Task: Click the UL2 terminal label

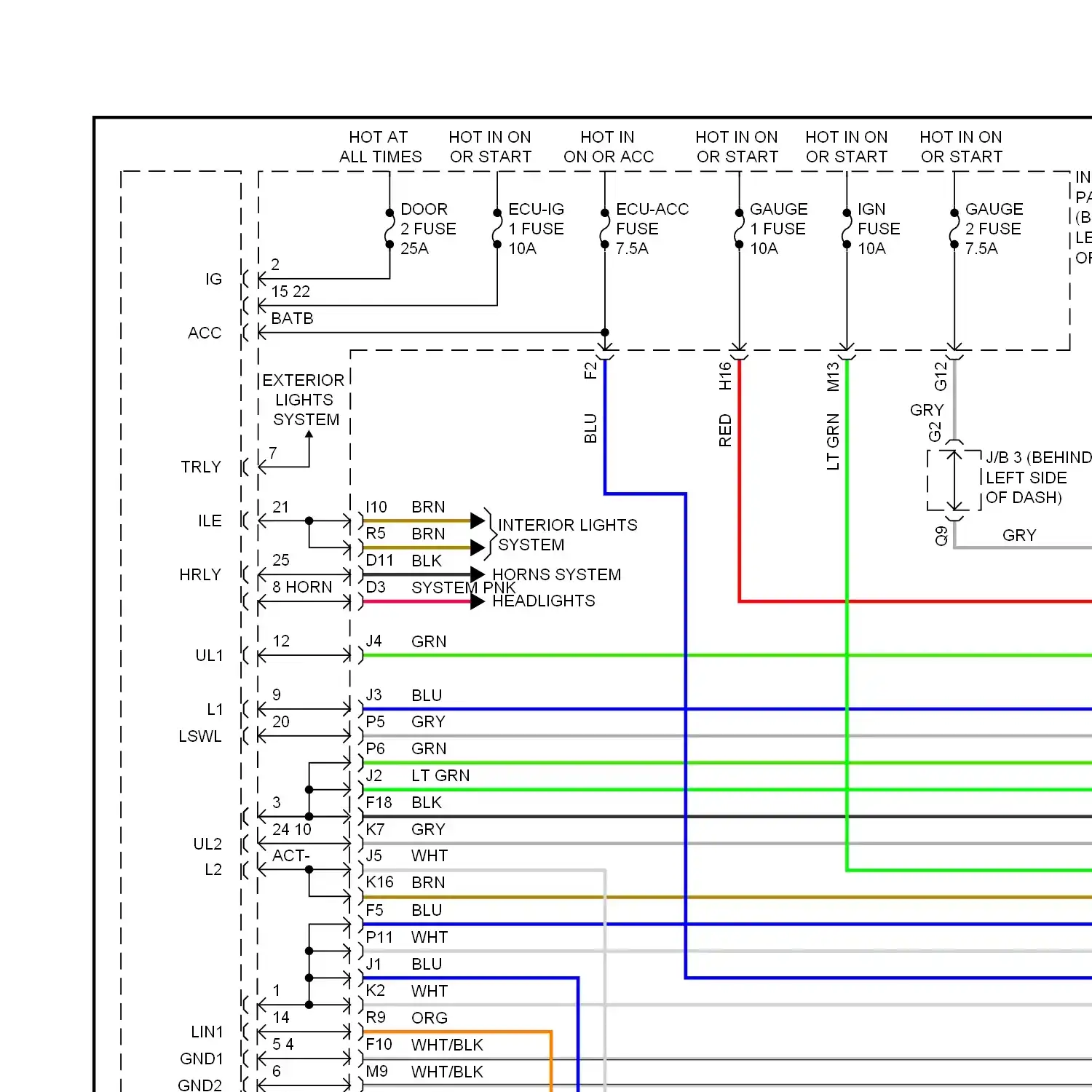Action: [207, 844]
